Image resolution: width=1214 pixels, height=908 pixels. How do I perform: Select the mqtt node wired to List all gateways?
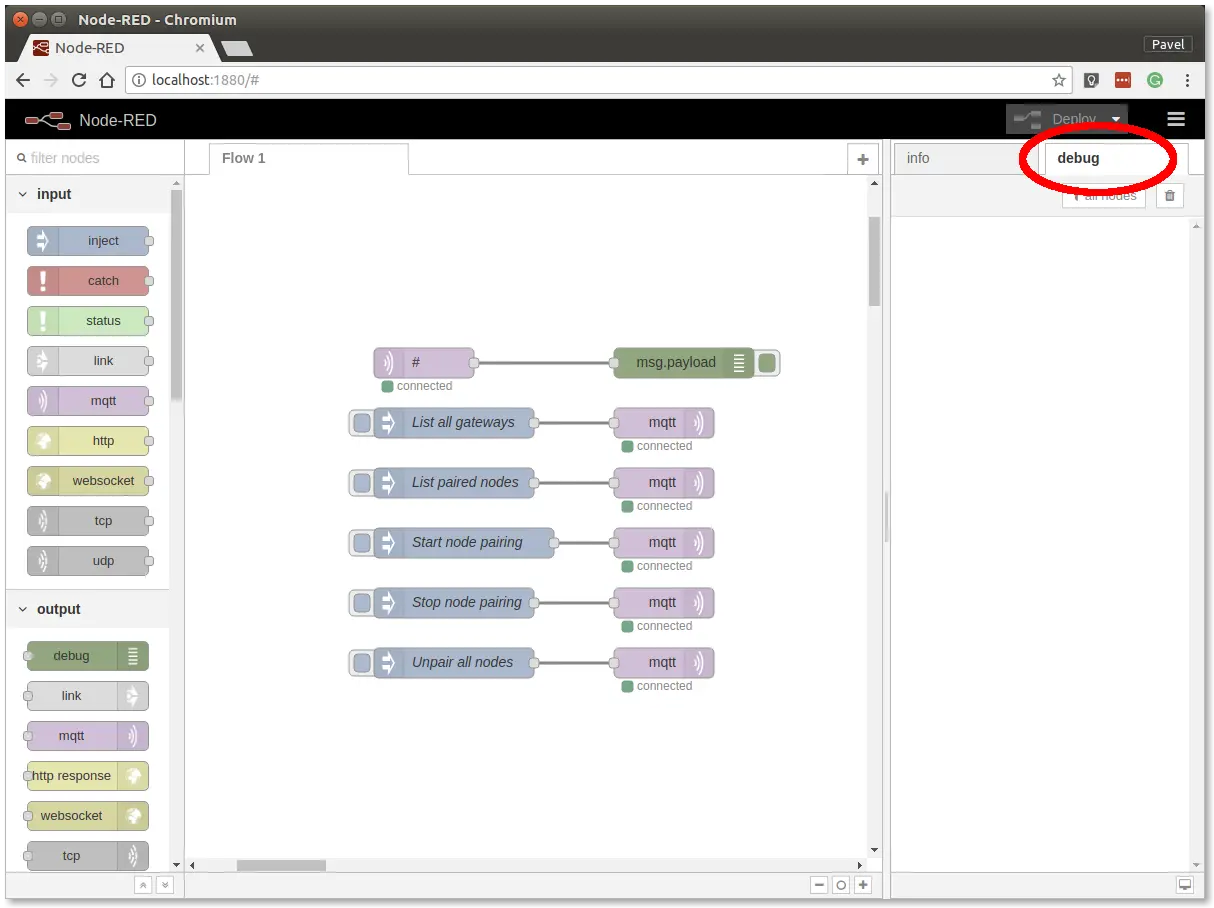pyautogui.click(x=664, y=423)
